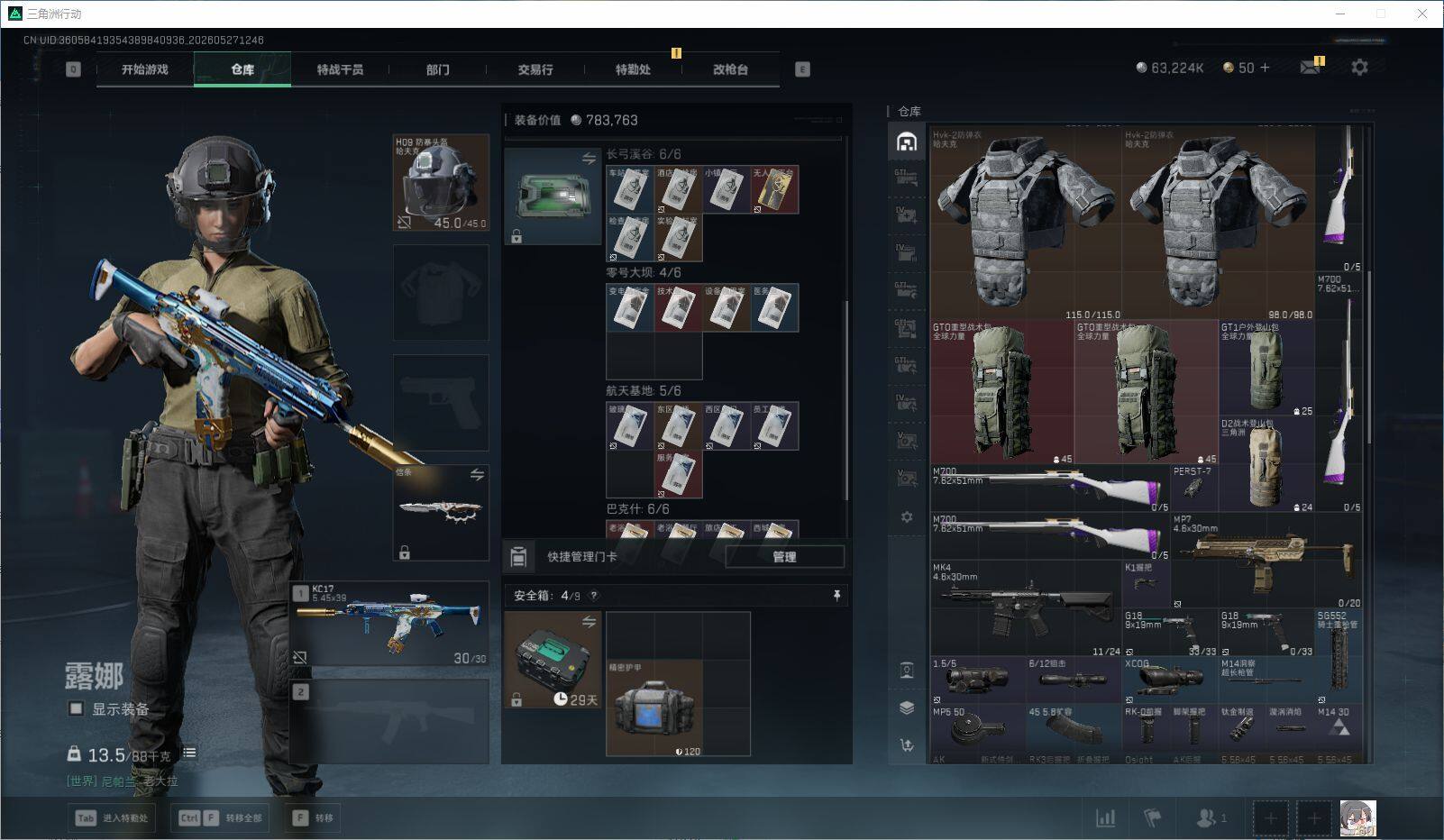The width and height of the screenshot is (1444, 840).
Task: Select the D2战术登山包 backpack
Action: pos(1266,465)
